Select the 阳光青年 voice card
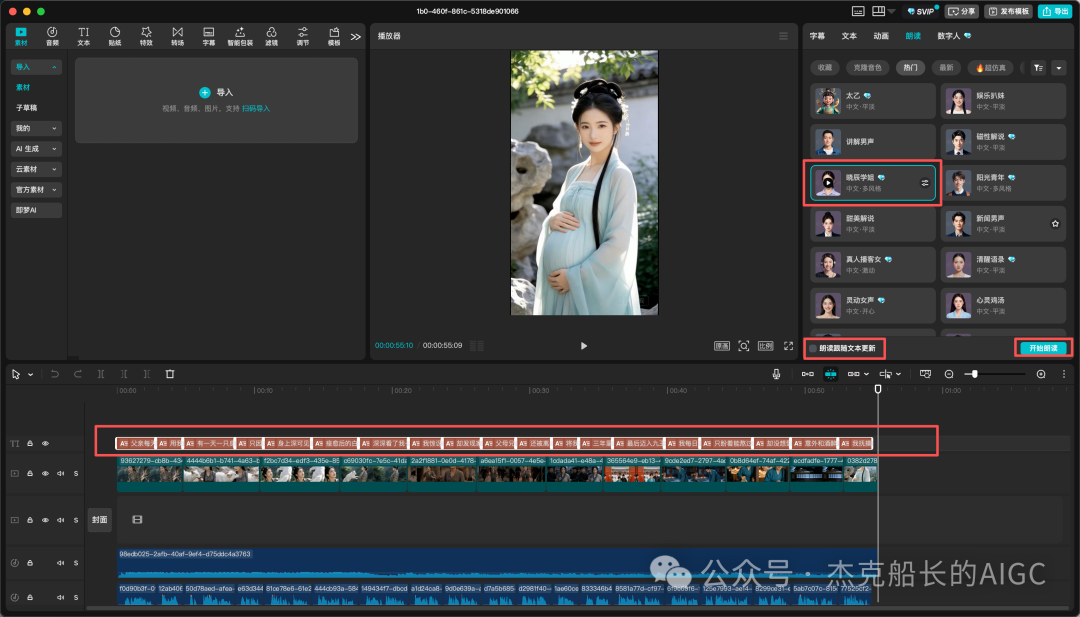Viewport: 1080px width, 617px height. click(x=1003, y=182)
